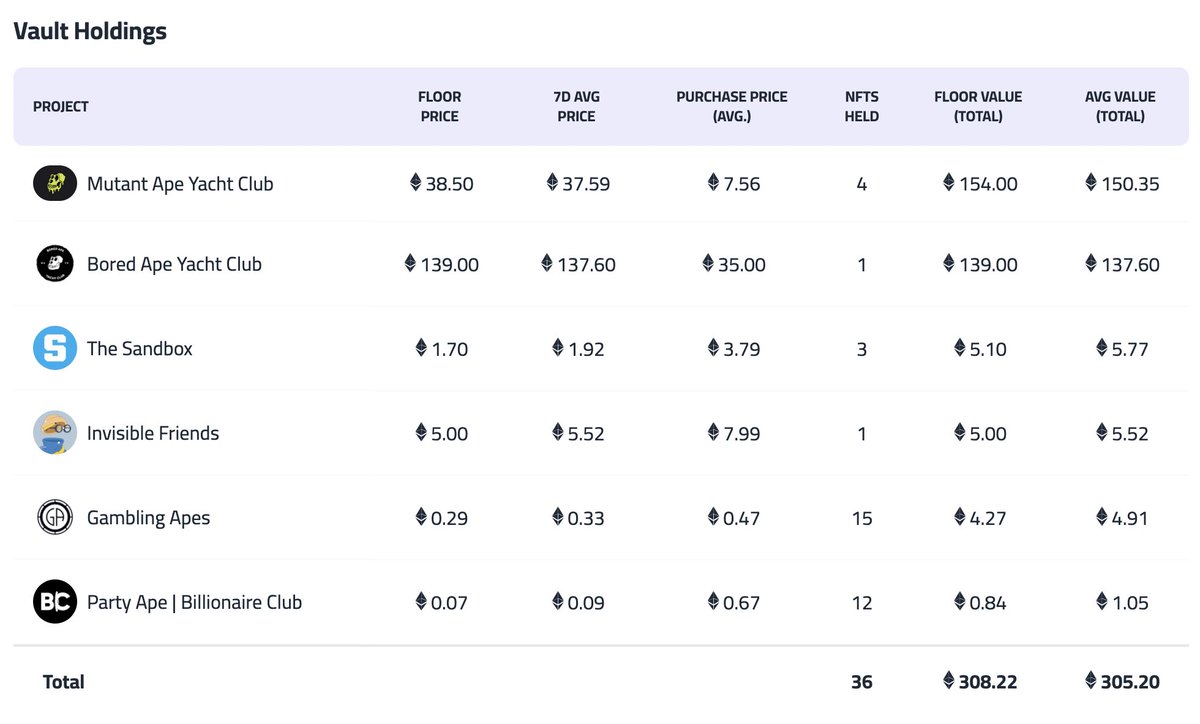Select Party Ape 7D avg price 0.09

pyautogui.click(x=578, y=603)
